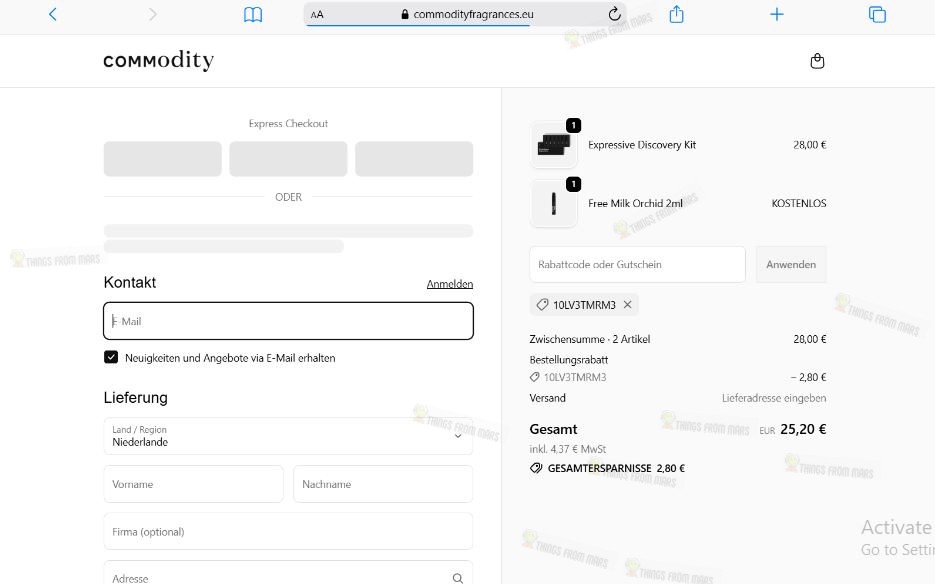Click the Zwischensumme · 2 Artikel label

coord(589,339)
